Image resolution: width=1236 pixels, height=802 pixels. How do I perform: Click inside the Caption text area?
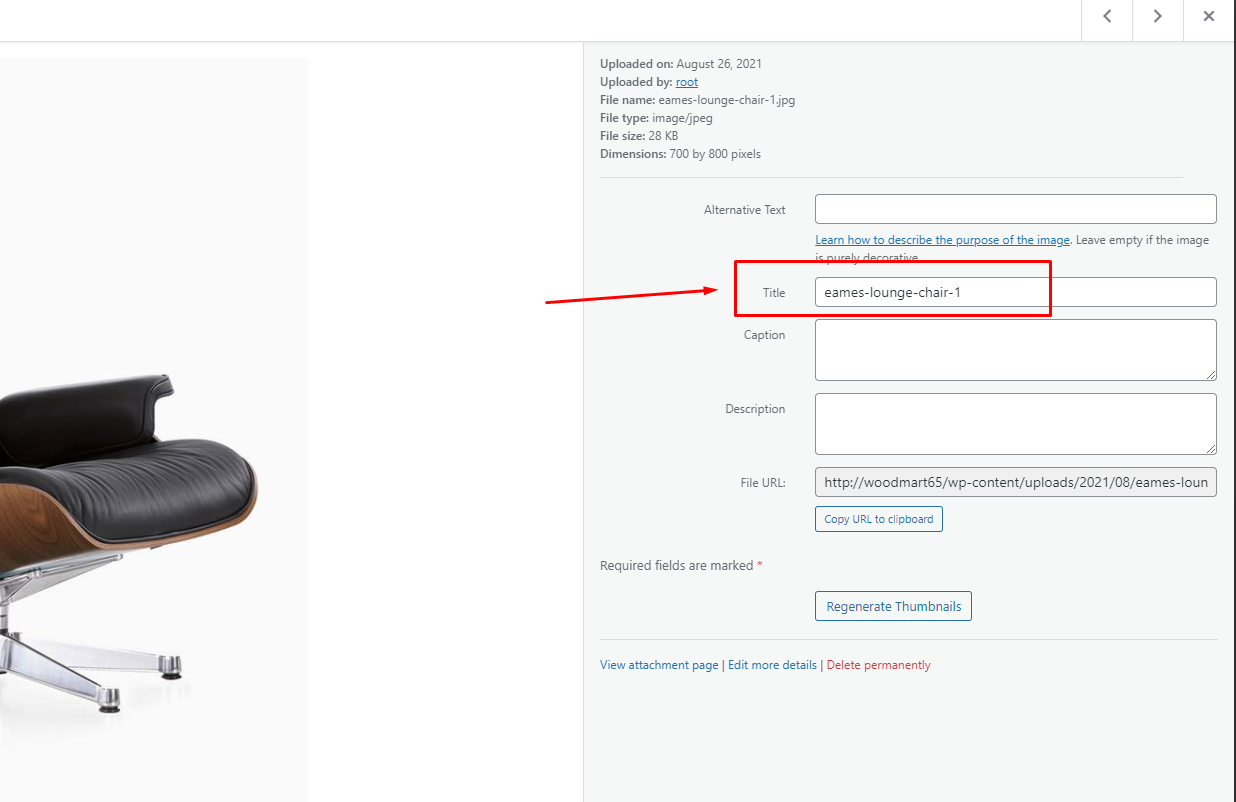pos(1016,350)
